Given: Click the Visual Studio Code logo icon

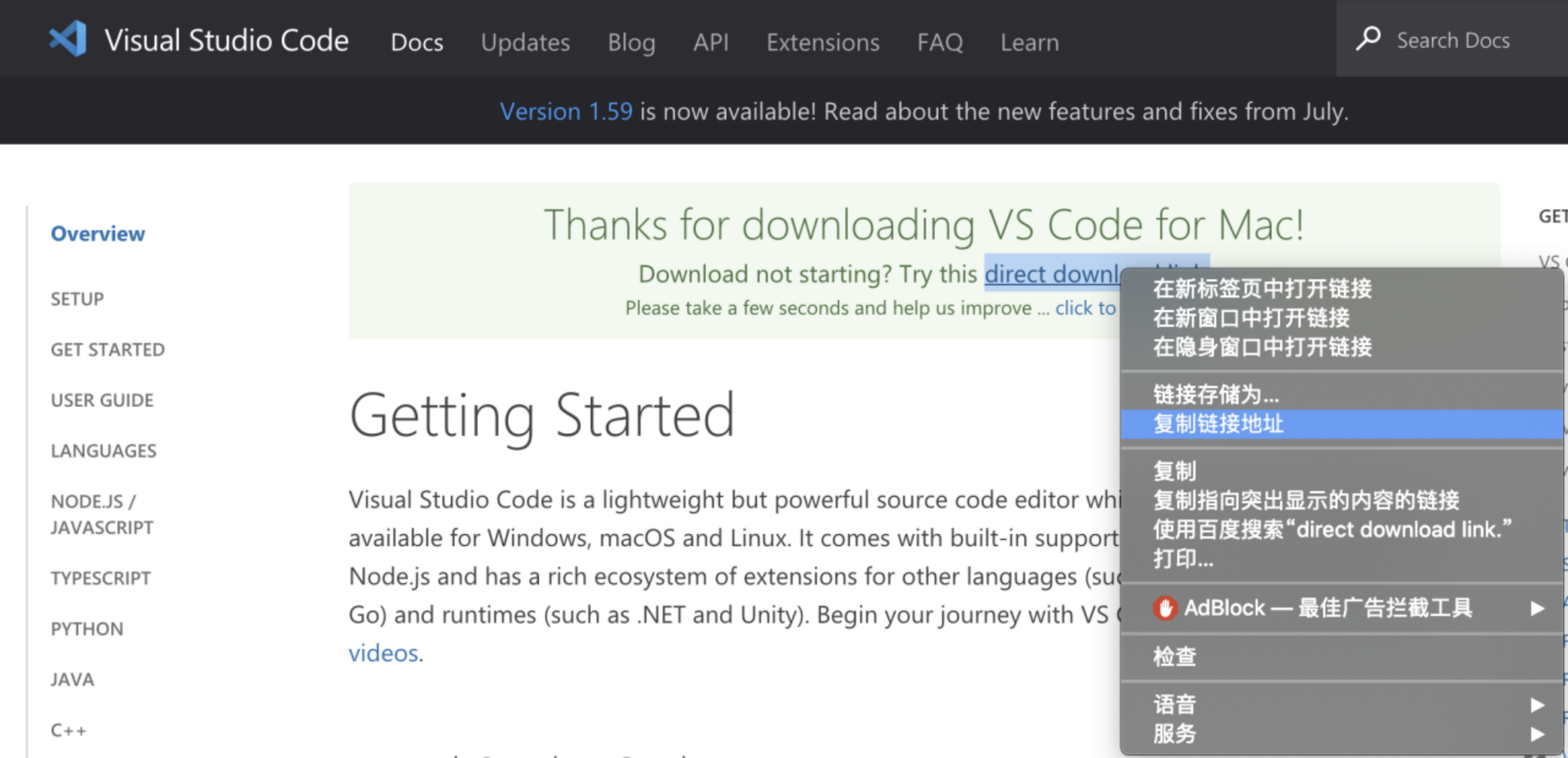Looking at the screenshot, I should coord(69,39).
